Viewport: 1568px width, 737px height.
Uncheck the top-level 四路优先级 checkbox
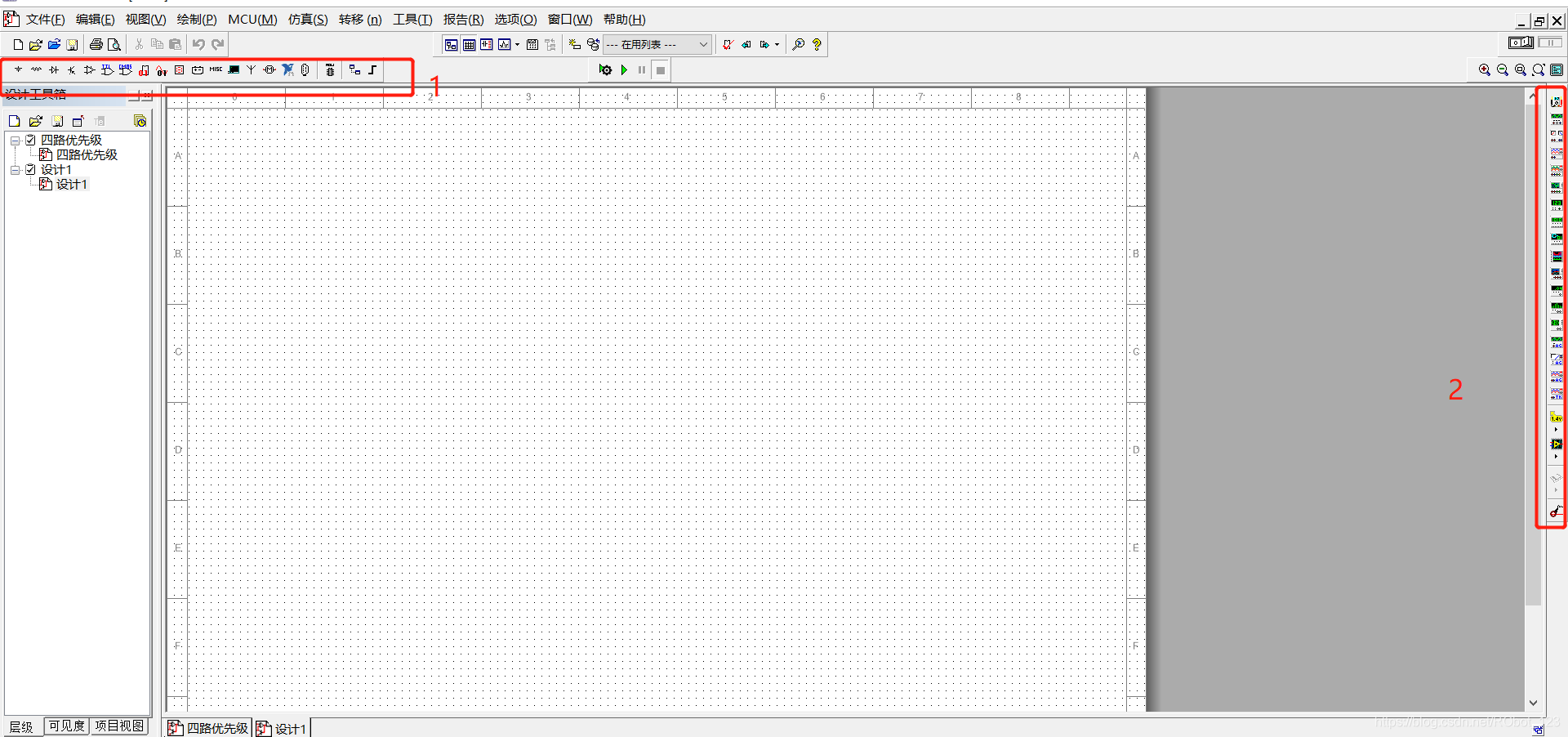click(x=30, y=141)
